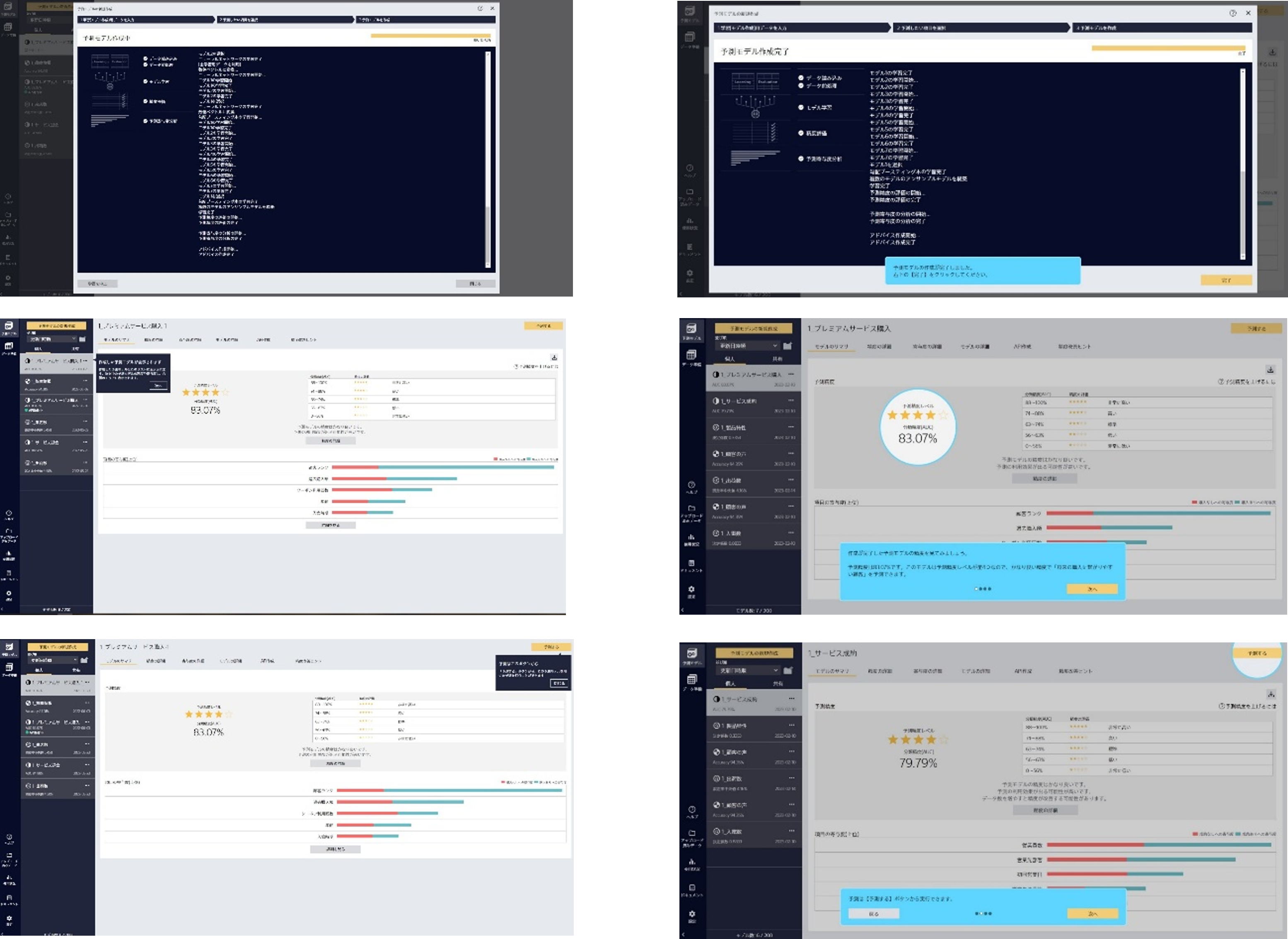Open the three-dot menu of the selected 1_サービス成約 model

coord(791,699)
